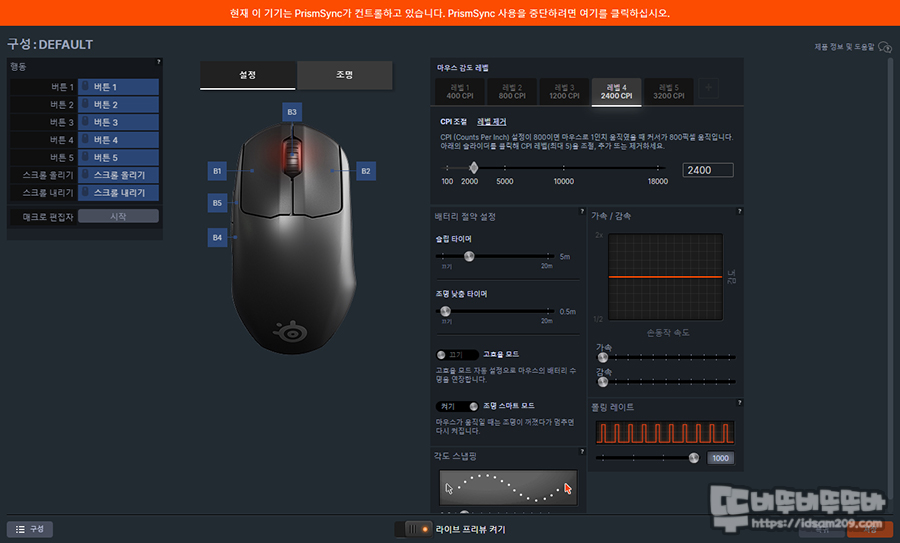
Task: Toggle the 라이브 프리뷰 switch
Action: coord(413,529)
